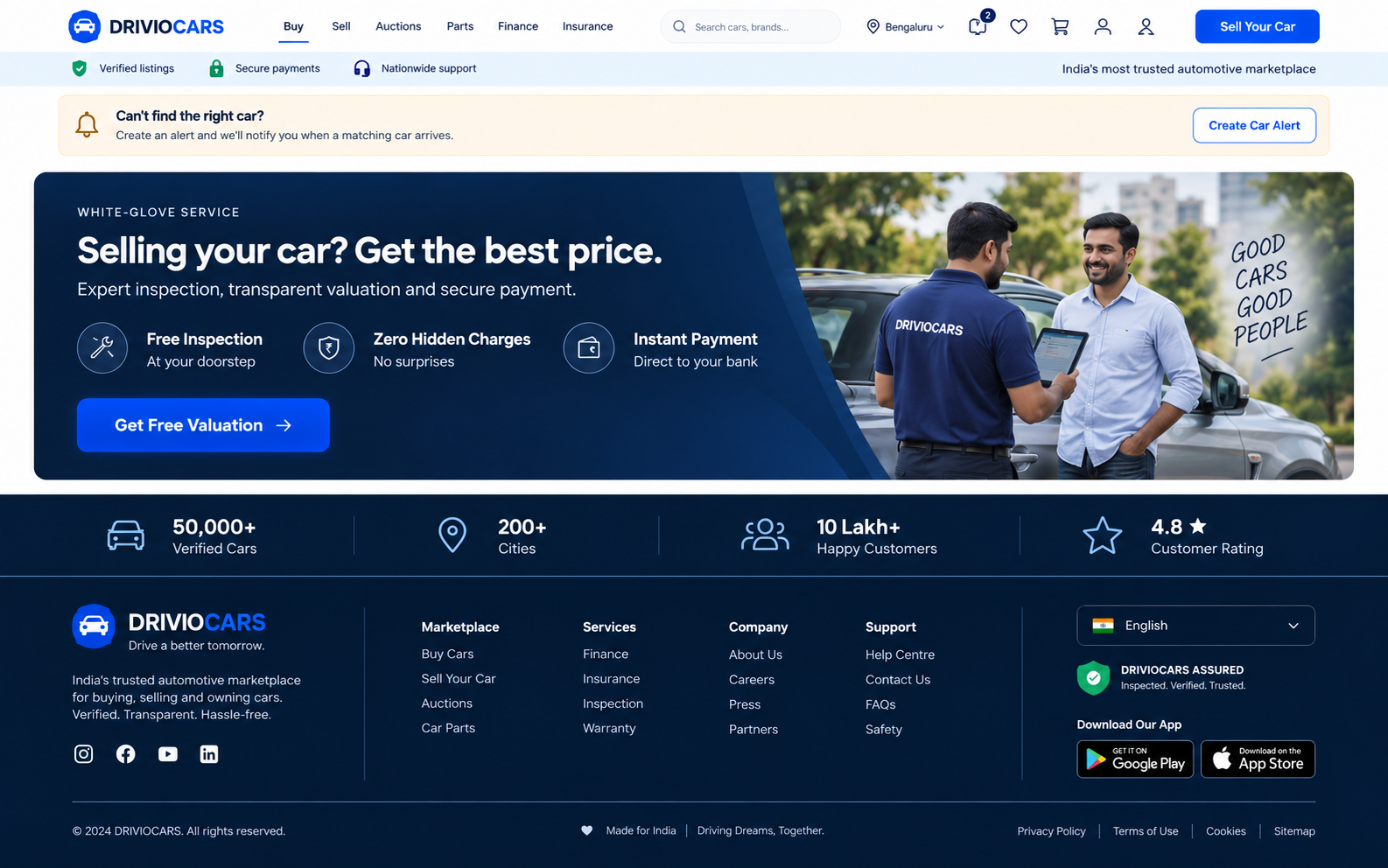Click the second profile icon near Sell button

click(x=1146, y=27)
